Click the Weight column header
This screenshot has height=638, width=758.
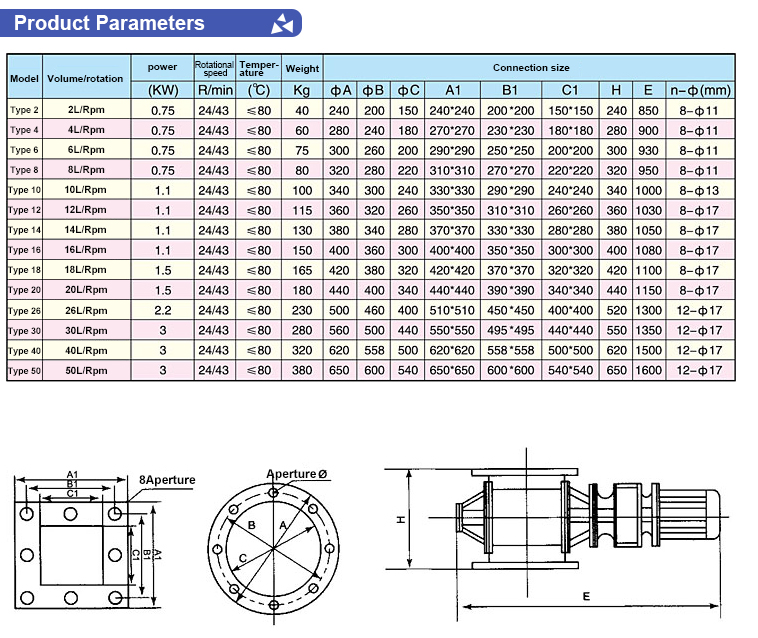point(302,68)
